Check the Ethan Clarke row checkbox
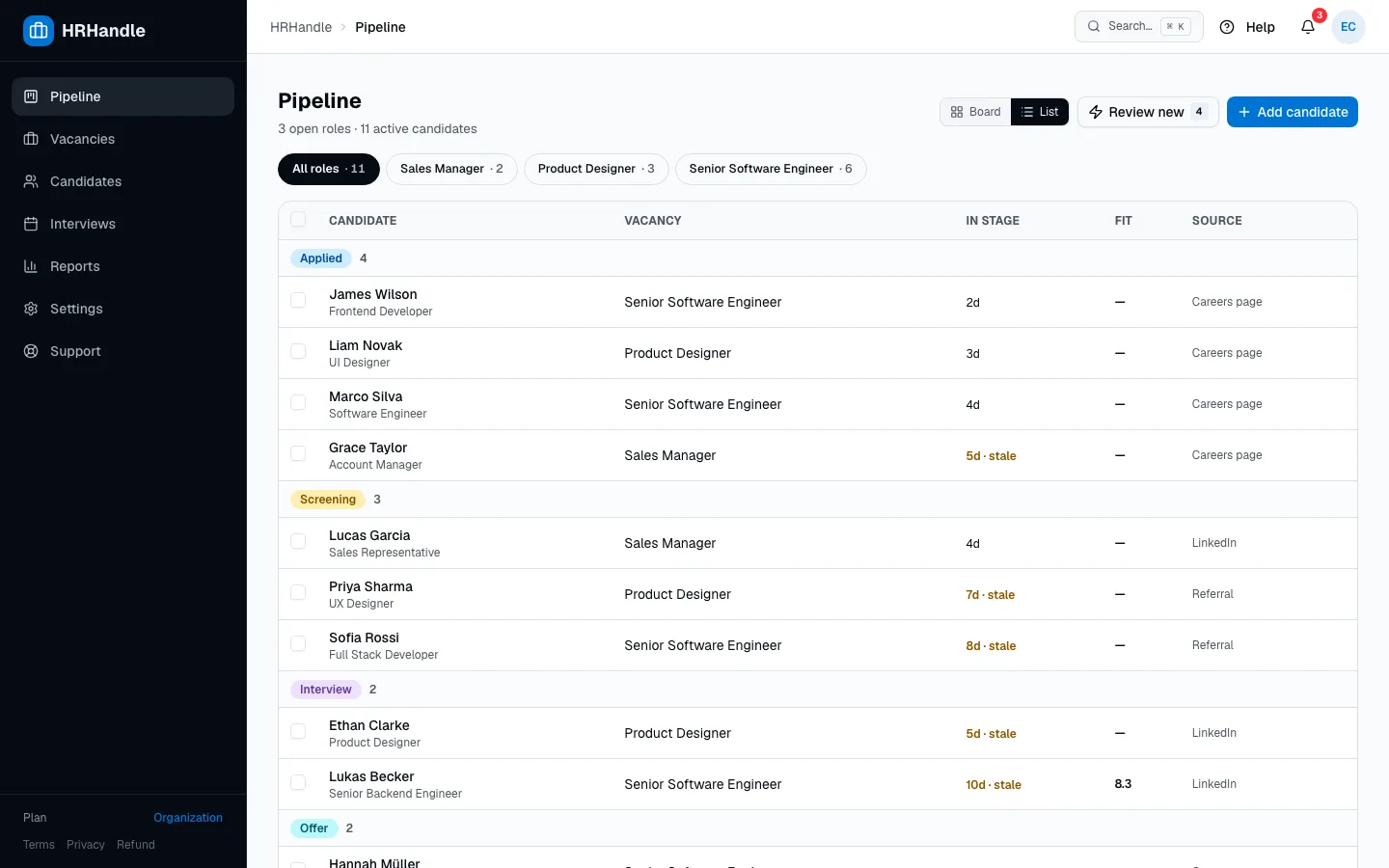 (x=298, y=731)
